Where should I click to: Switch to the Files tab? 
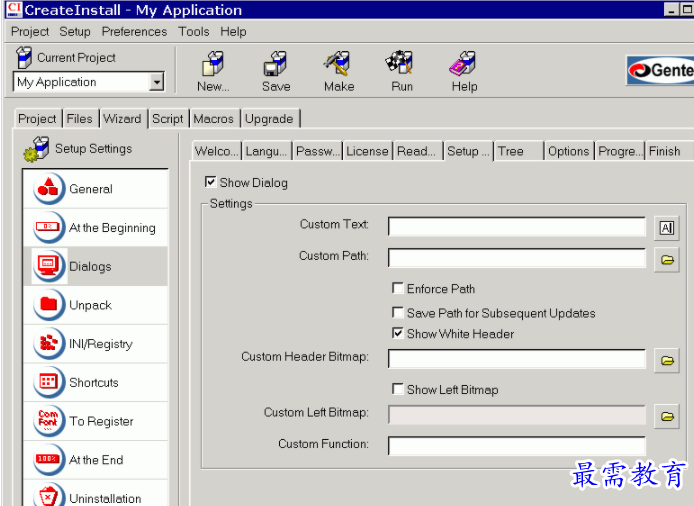80,119
